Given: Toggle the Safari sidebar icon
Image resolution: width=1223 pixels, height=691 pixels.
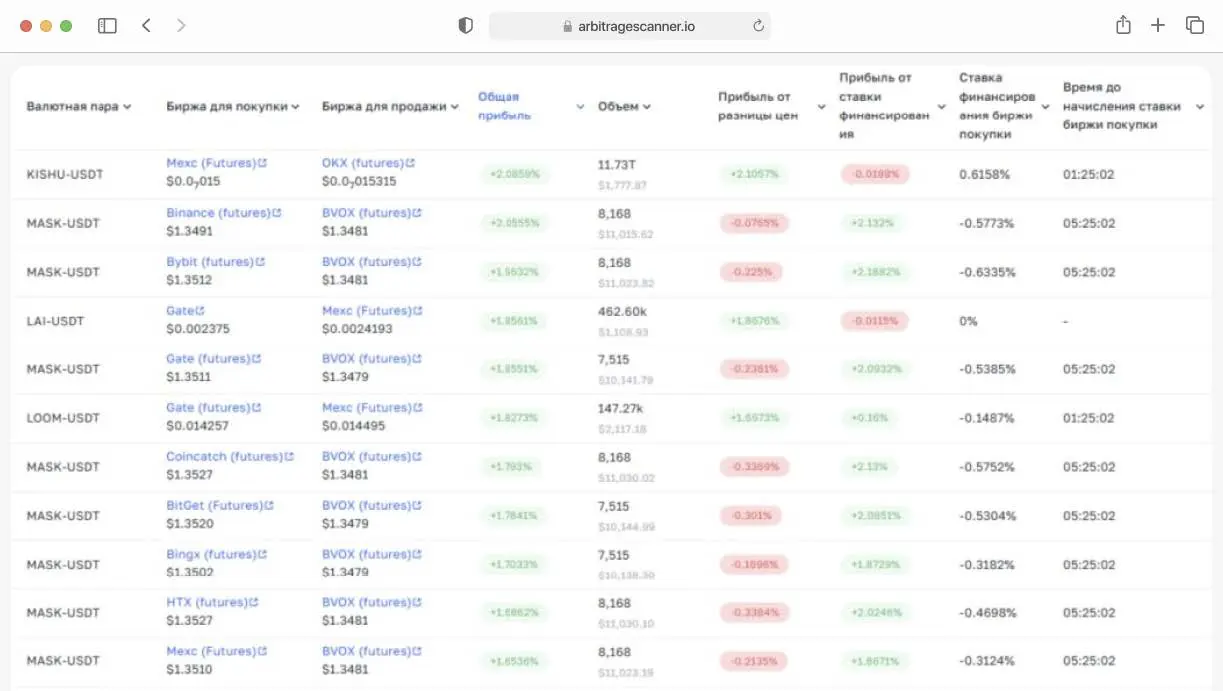Looking at the screenshot, I should pyautogui.click(x=107, y=26).
